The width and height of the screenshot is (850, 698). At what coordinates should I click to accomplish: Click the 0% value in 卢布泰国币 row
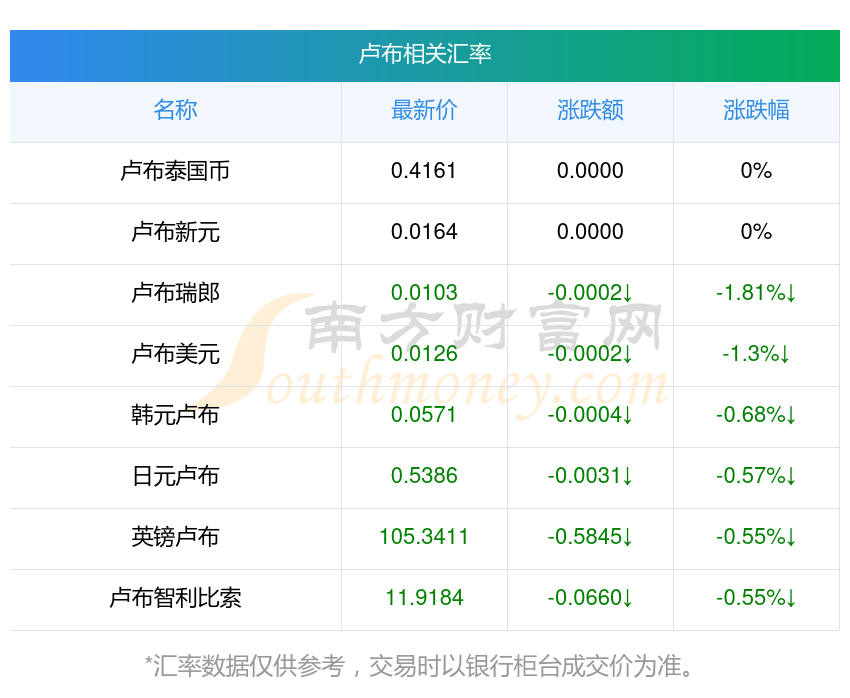point(756,171)
